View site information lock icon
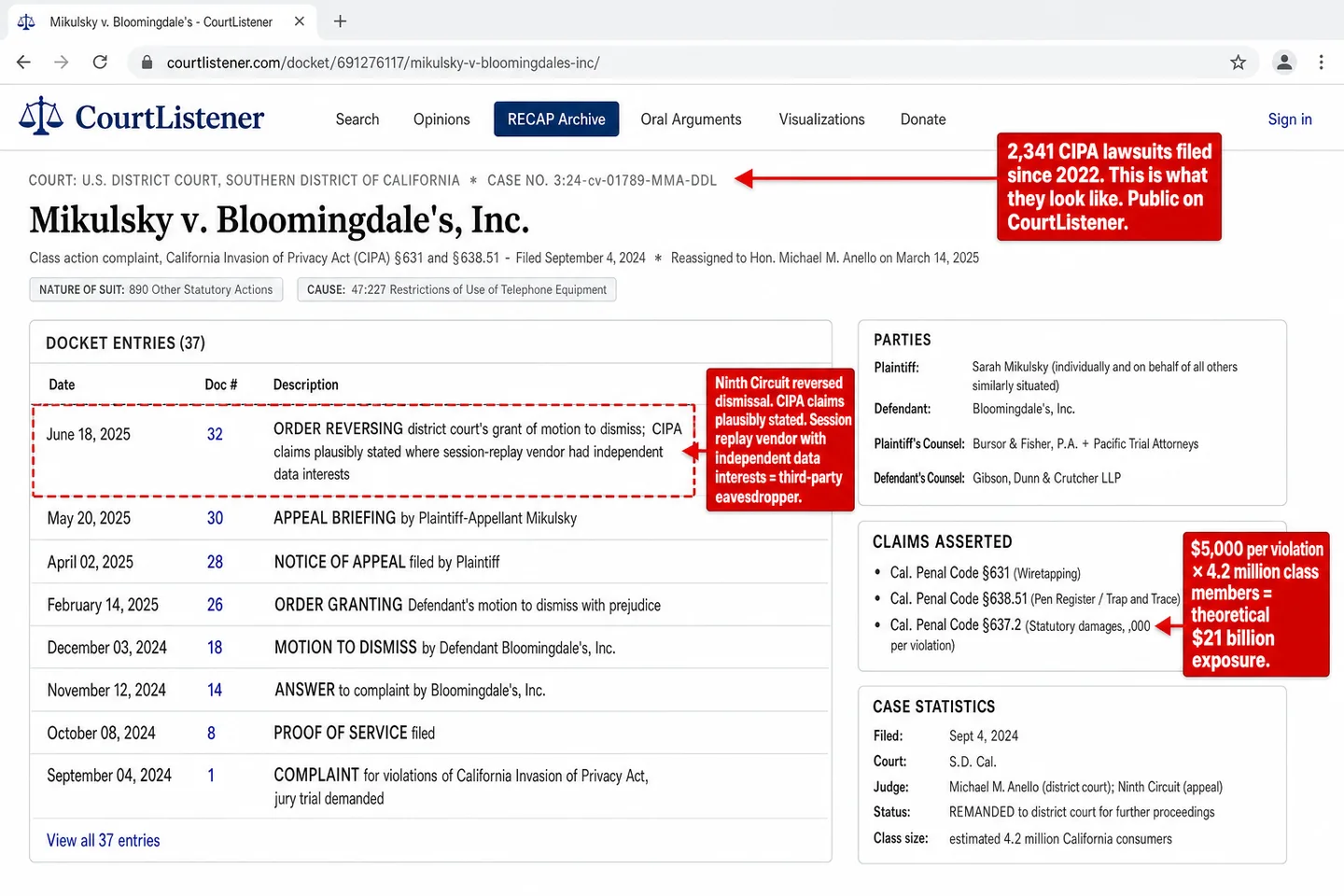Screen dimensions: 1344x896 [147, 63]
